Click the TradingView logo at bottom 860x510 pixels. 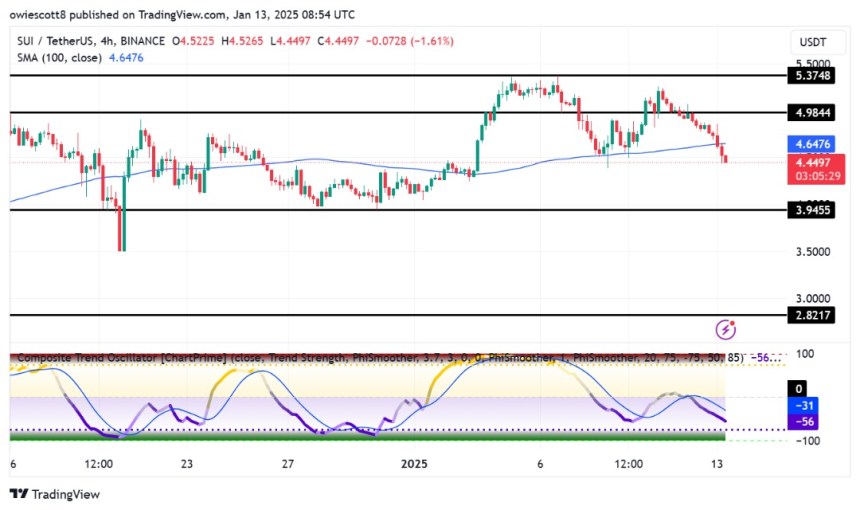55,494
